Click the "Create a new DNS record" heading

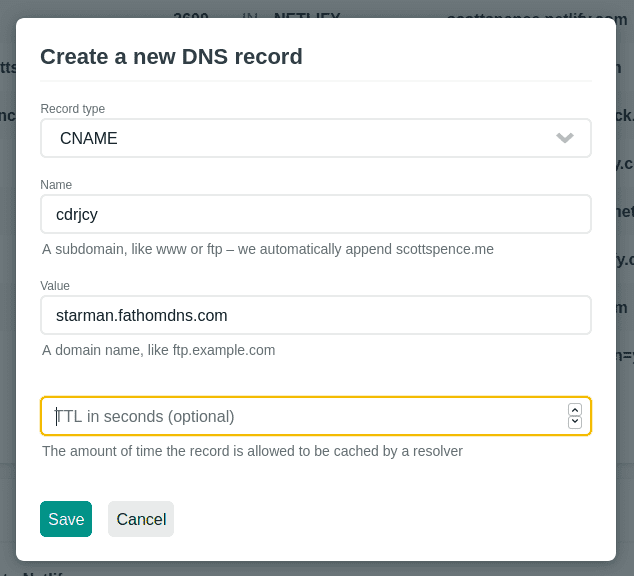point(171,56)
